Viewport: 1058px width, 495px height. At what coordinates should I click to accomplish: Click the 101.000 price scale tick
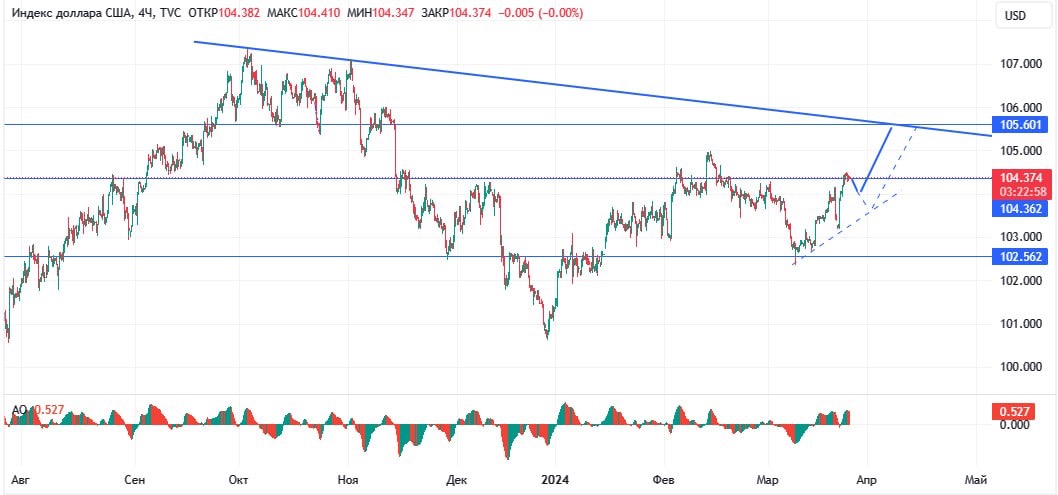(1020, 324)
